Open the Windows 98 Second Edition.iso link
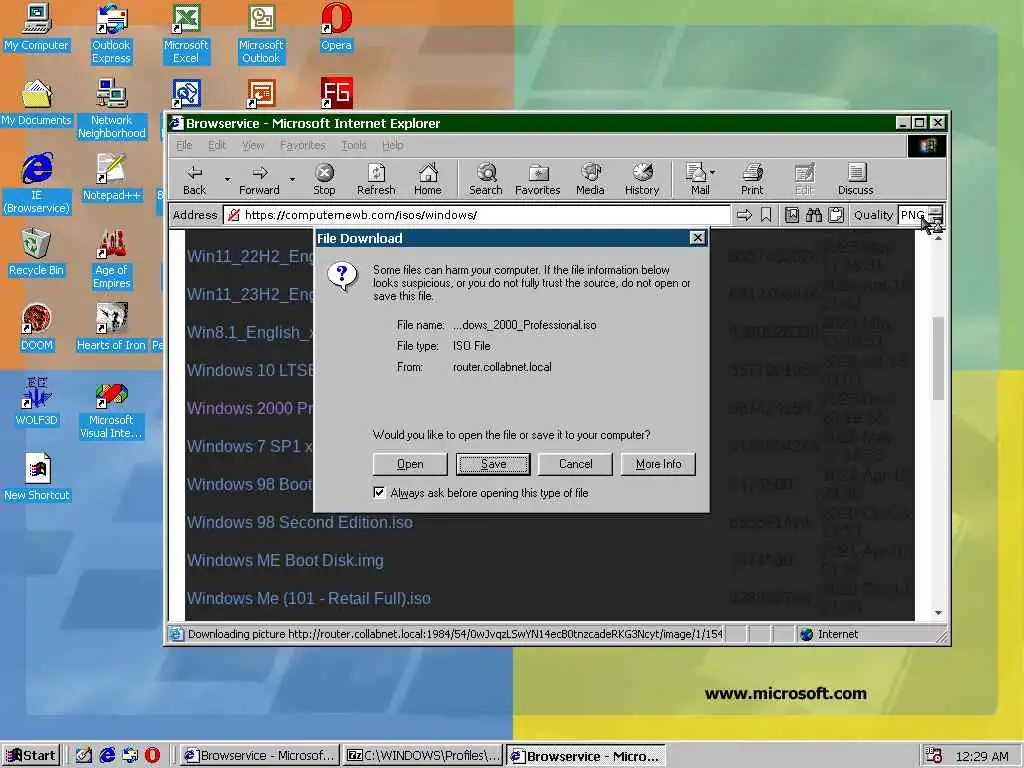 point(300,522)
